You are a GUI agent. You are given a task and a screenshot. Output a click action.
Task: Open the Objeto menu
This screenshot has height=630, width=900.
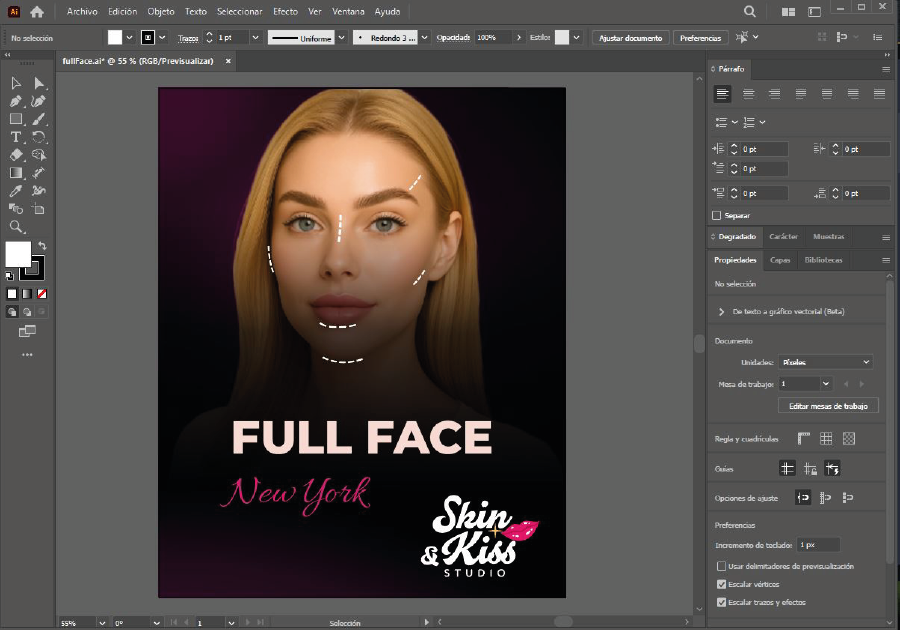161,11
